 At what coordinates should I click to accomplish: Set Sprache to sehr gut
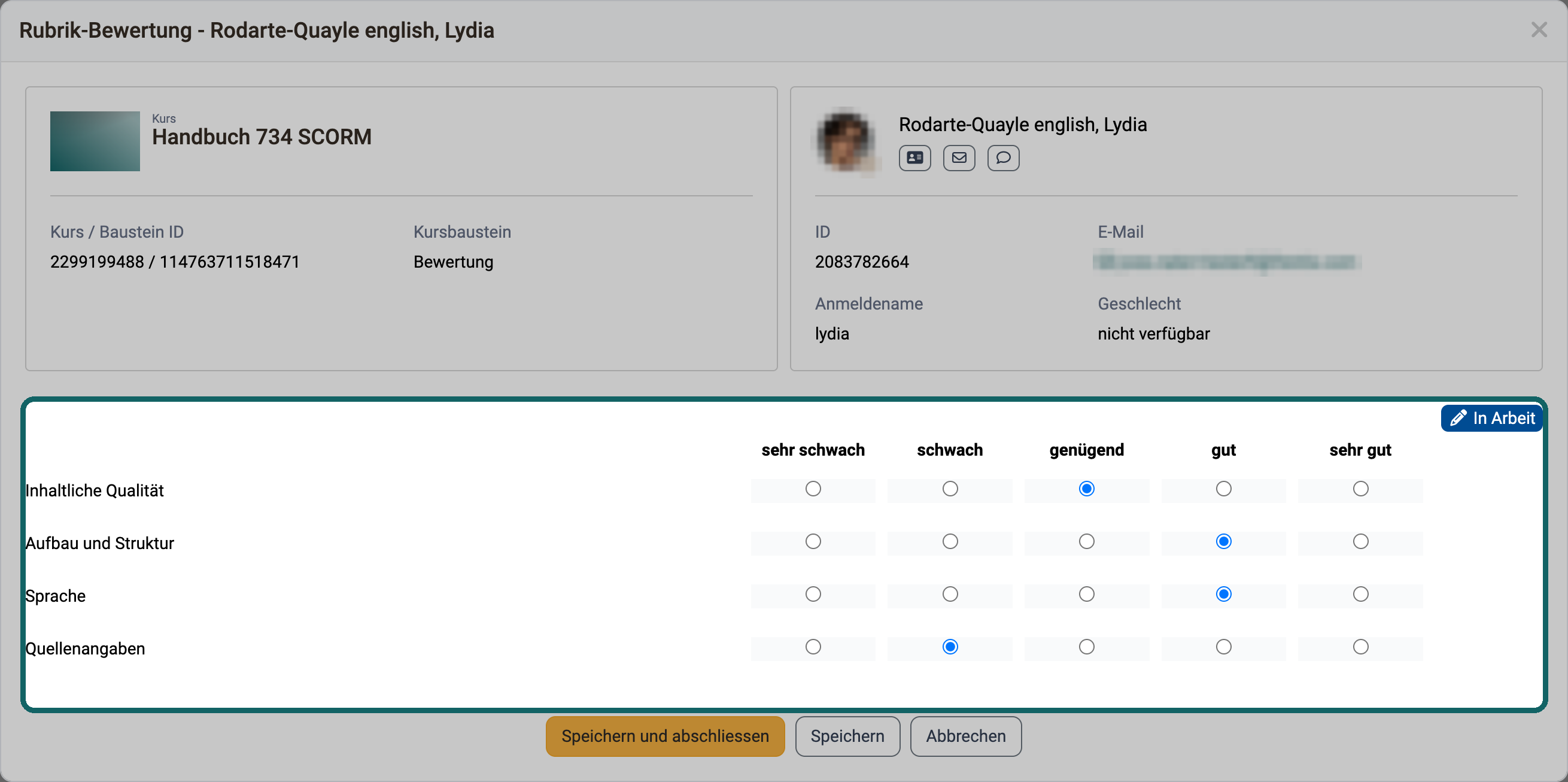pyautogui.click(x=1360, y=594)
